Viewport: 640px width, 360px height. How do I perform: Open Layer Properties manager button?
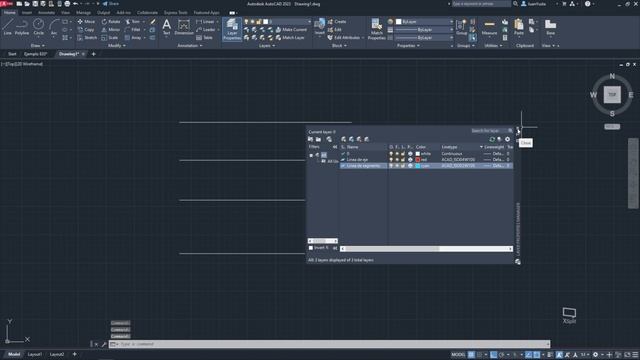[232, 29]
